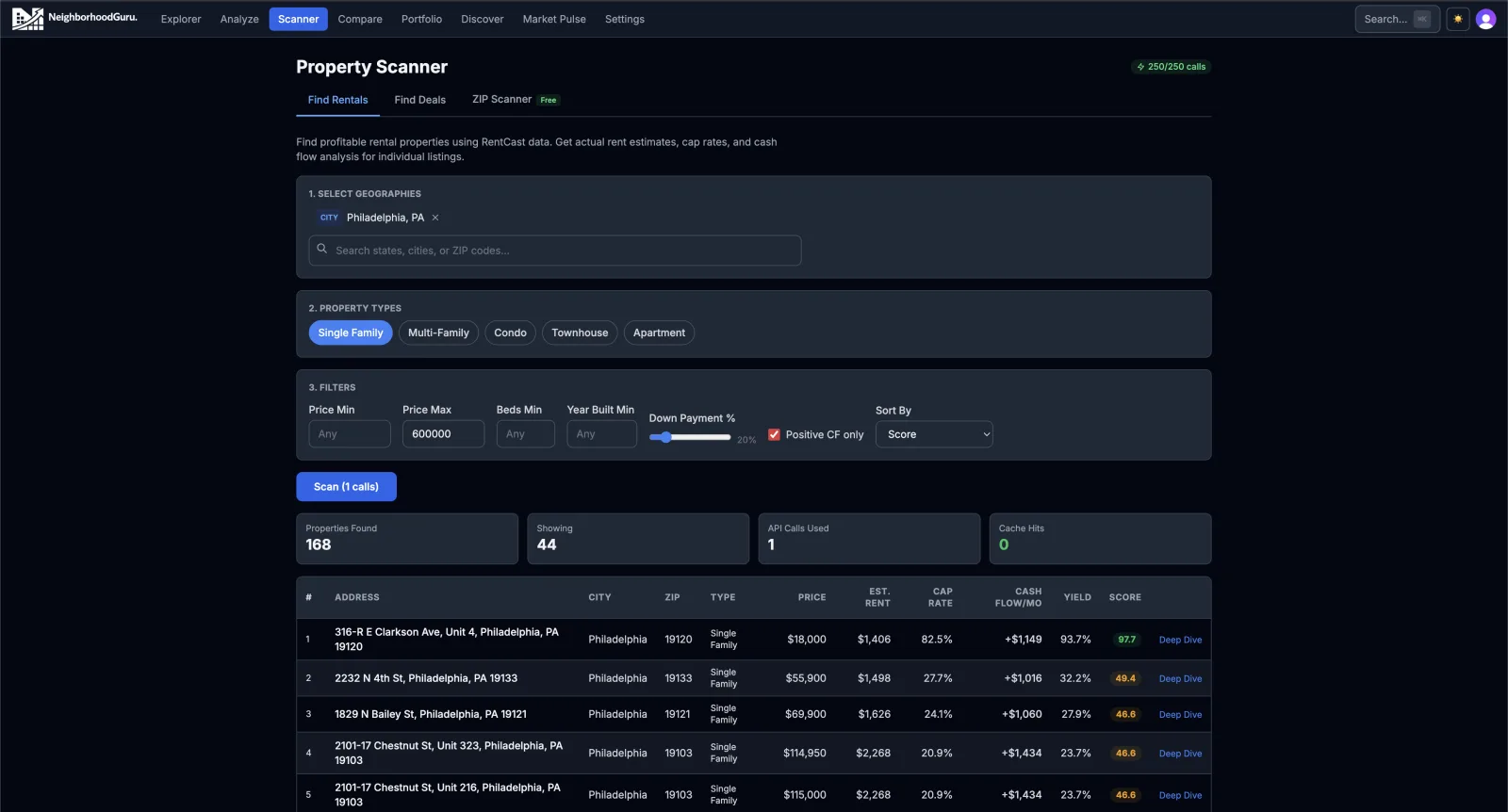Open the Explorer nav item
Image resolution: width=1508 pixels, height=812 pixels.
181,19
